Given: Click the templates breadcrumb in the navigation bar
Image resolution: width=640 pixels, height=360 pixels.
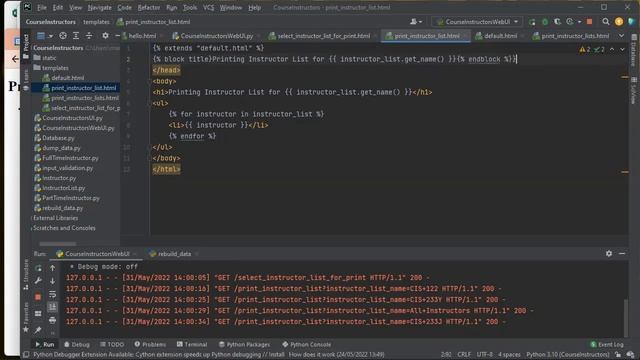Looking at the screenshot, I should (96, 22).
